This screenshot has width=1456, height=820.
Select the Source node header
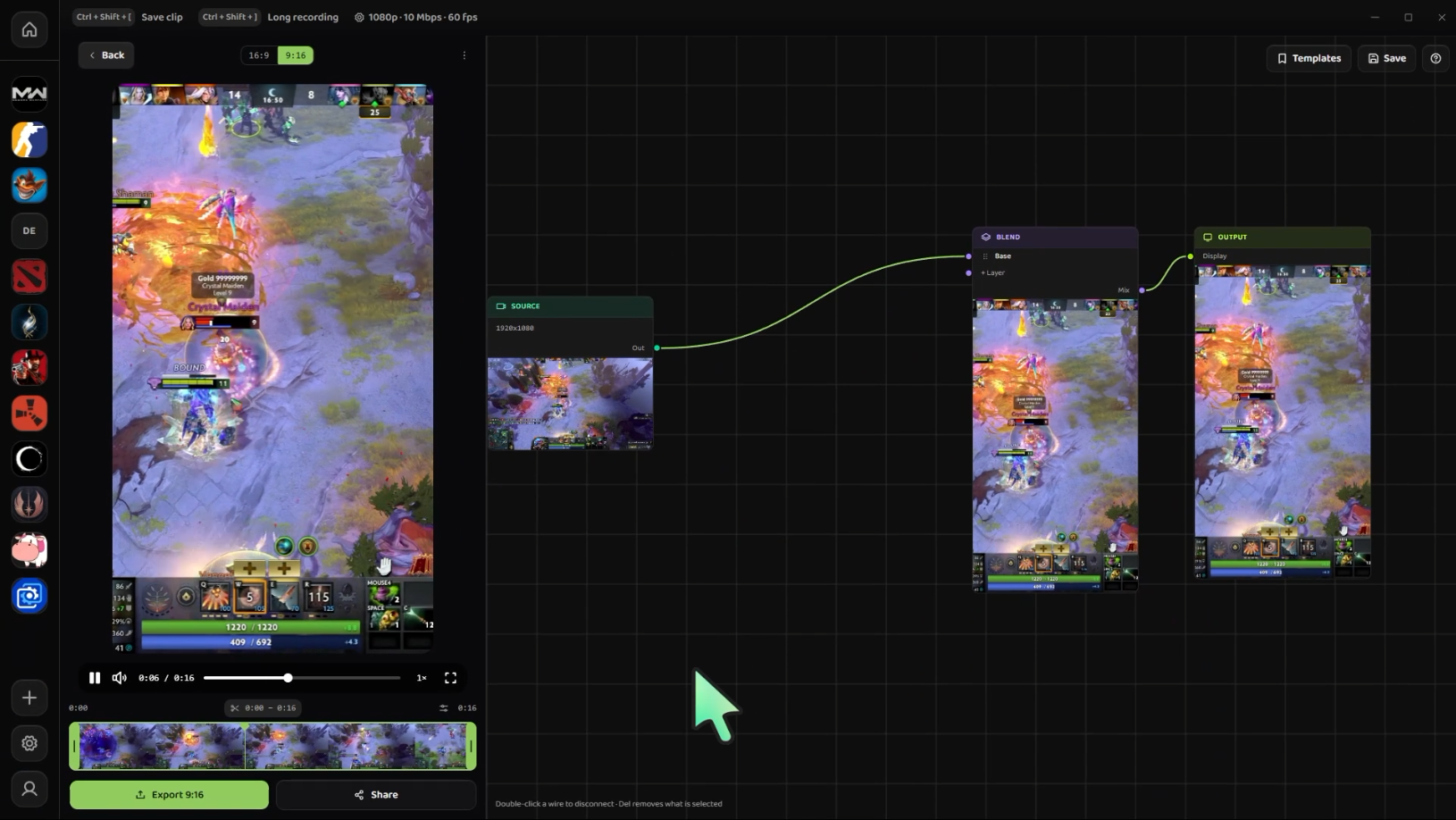click(570, 306)
